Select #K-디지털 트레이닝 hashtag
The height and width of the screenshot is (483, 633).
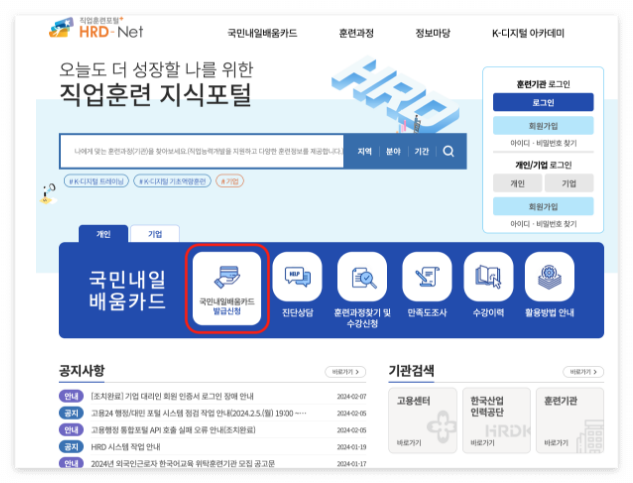[x=96, y=181]
